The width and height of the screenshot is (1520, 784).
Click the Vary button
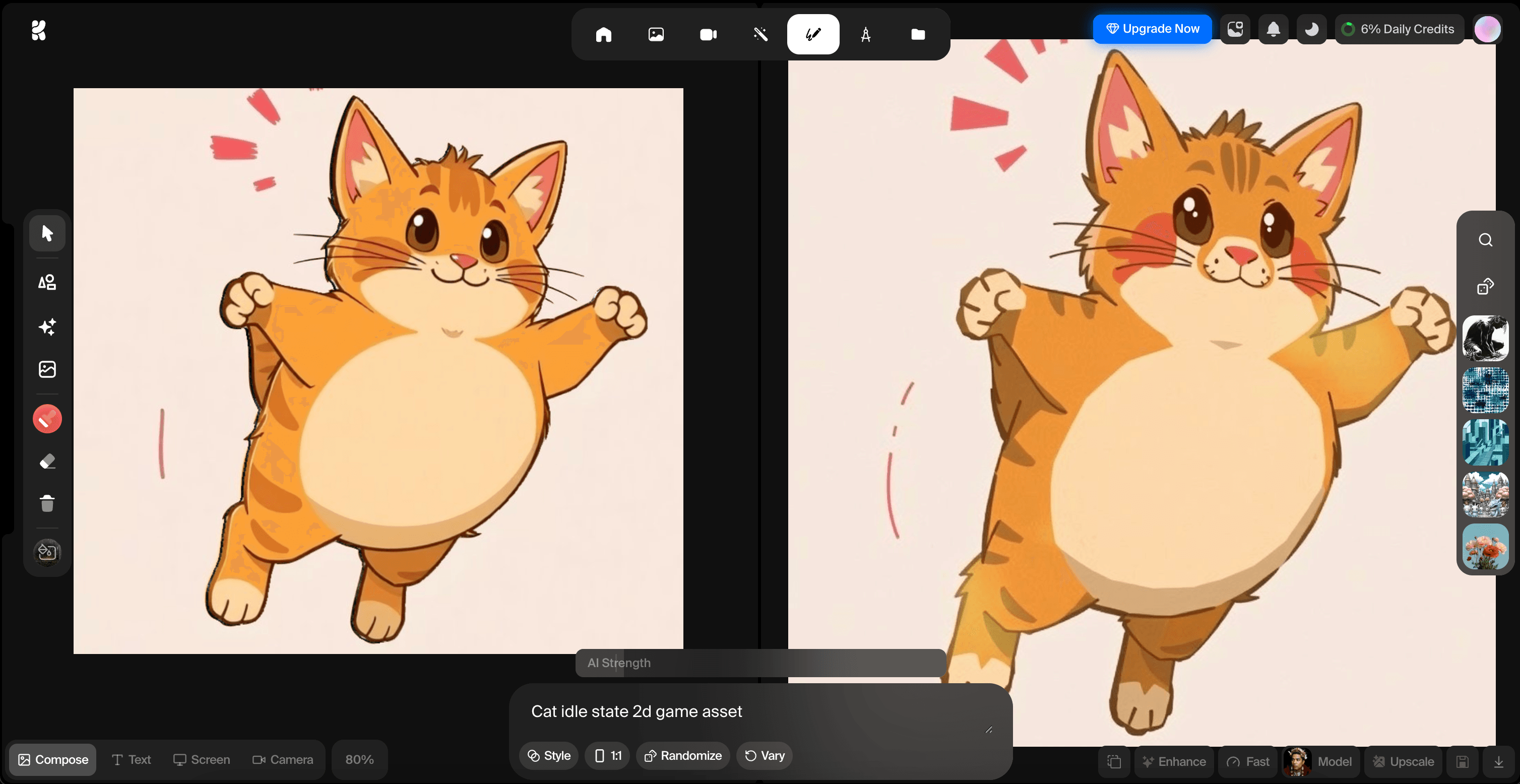click(x=764, y=756)
